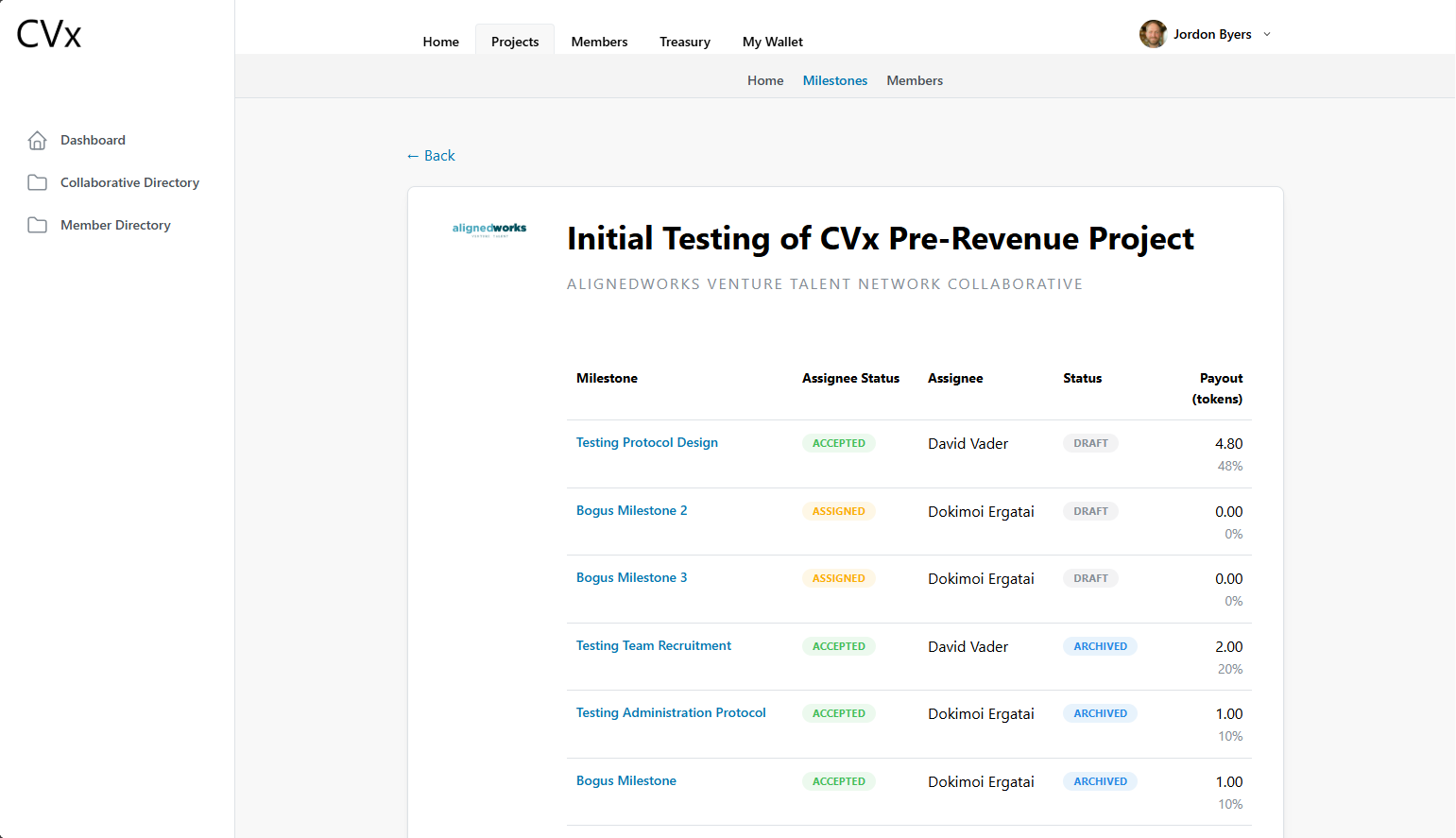Open the Testing Administration Protocol milestone
1456x838 pixels.
pos(671,712)
